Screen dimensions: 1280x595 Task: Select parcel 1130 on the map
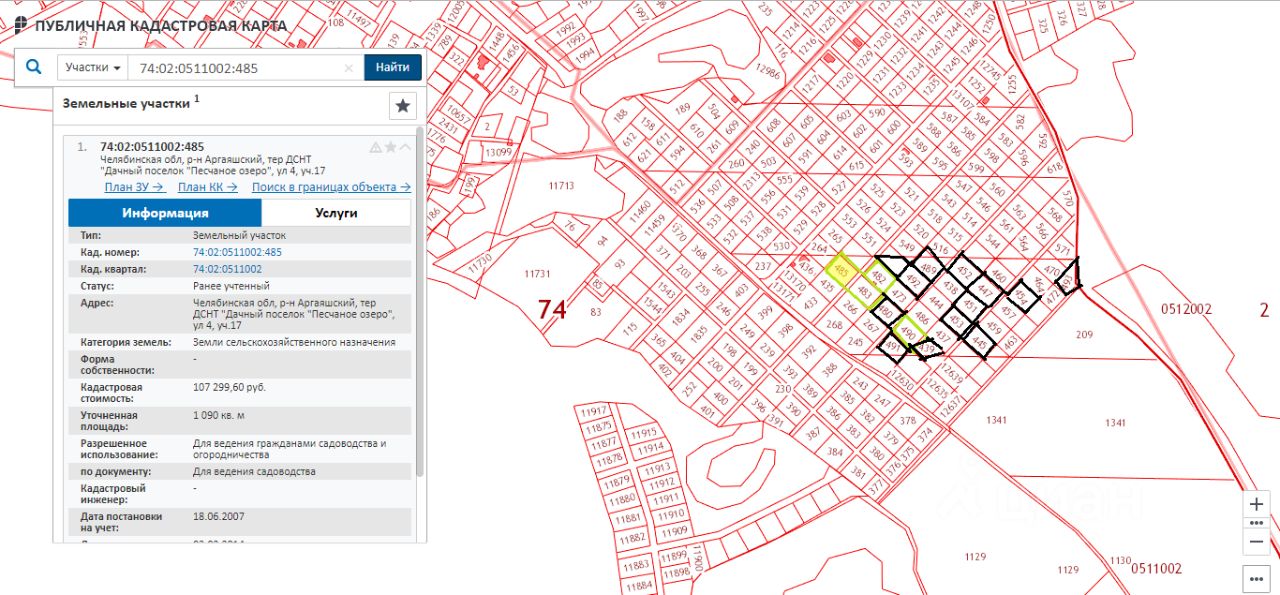coord(1120,561)
